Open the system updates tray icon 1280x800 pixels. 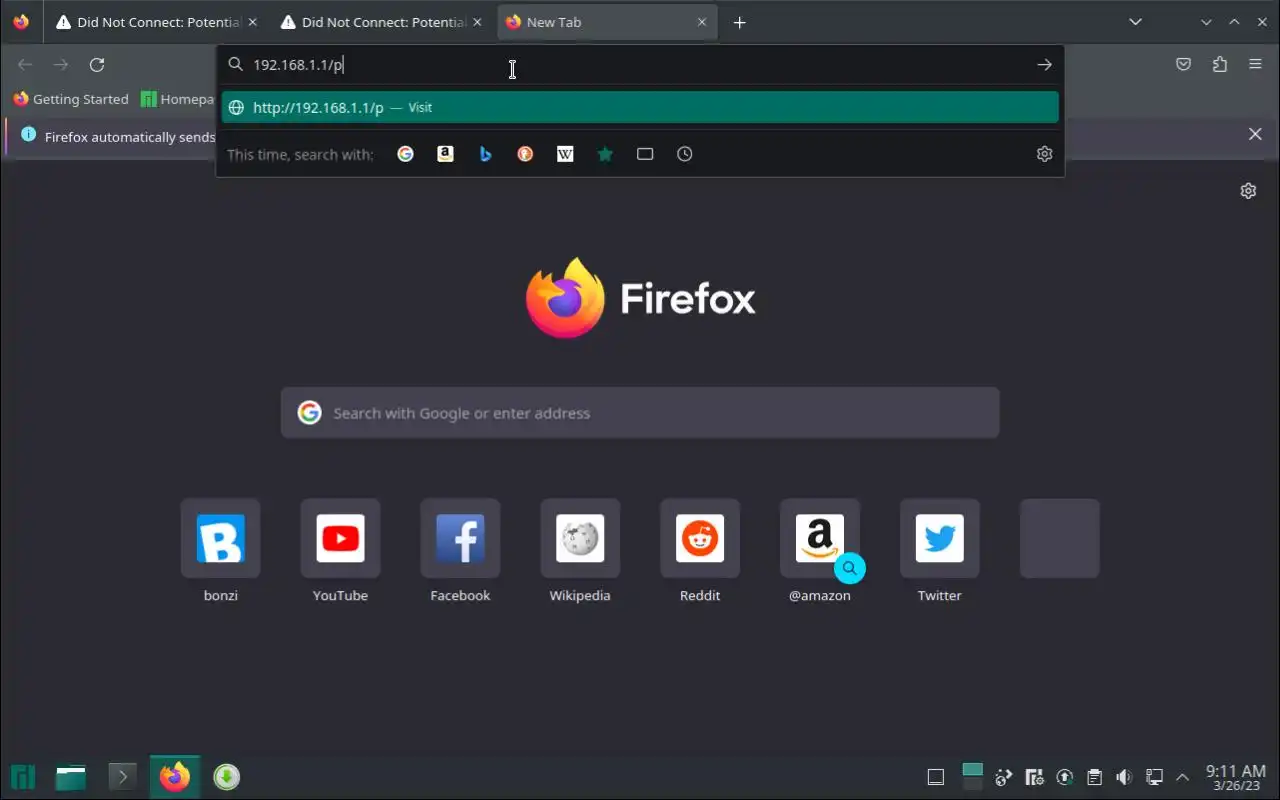[1065, 777]
